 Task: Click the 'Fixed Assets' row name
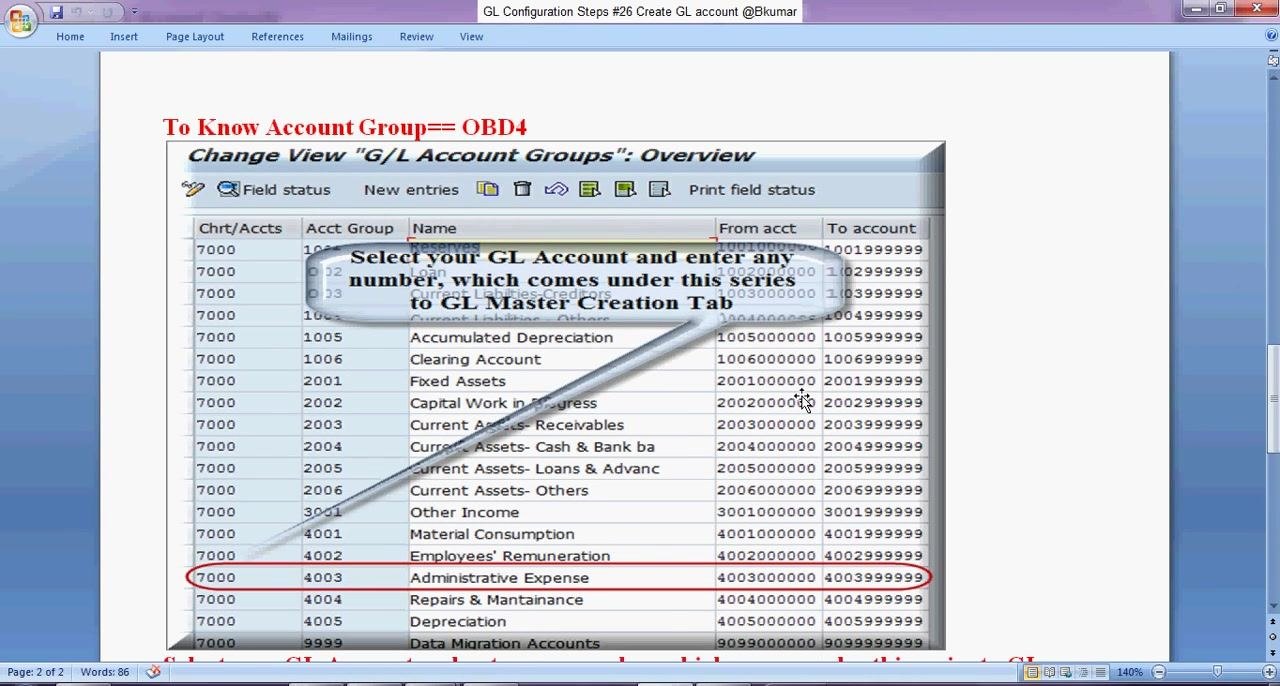[x=457, y=381]
